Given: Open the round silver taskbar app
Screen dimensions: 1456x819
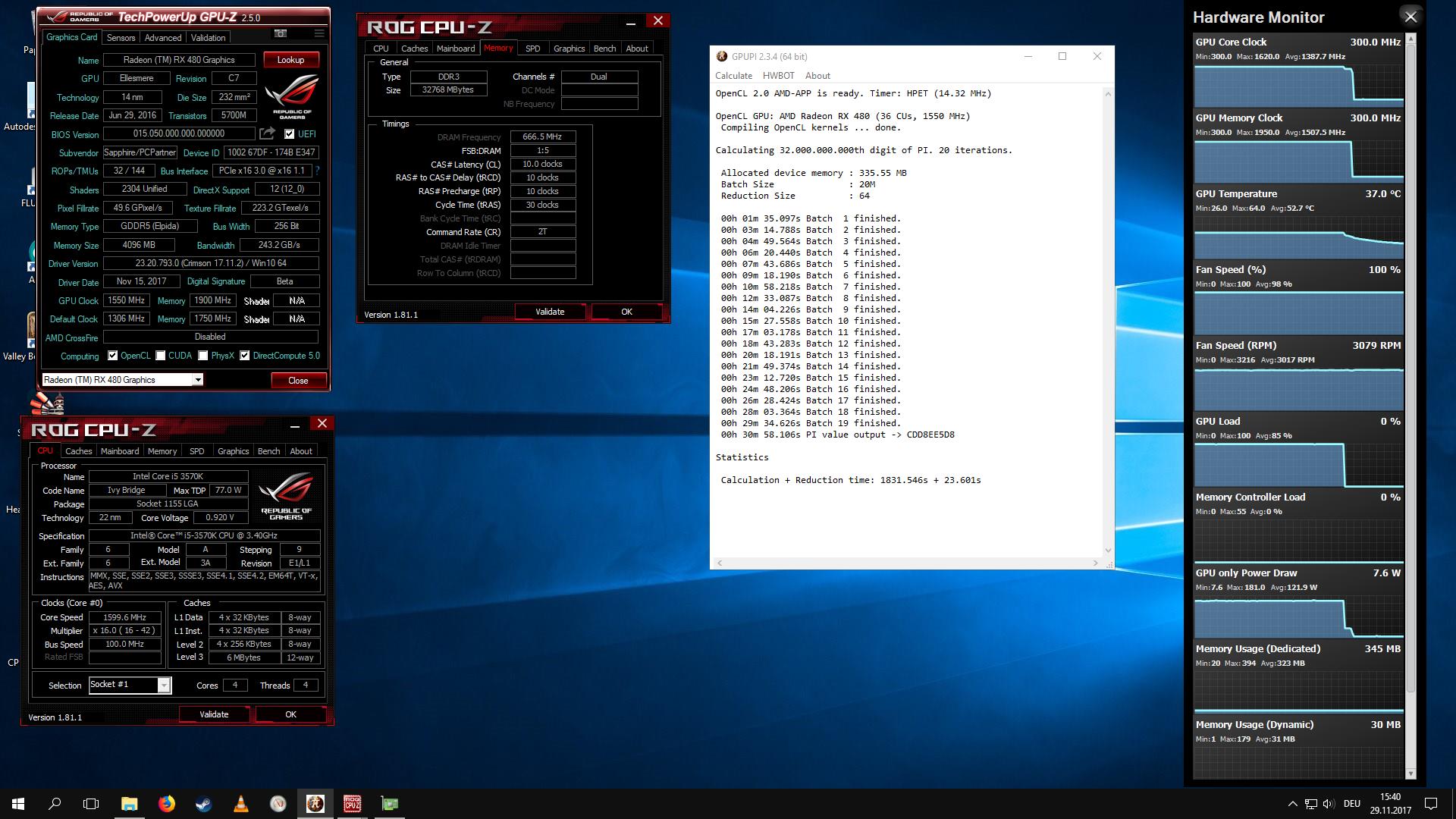Looking at the screenshot, I should [278, 804].
